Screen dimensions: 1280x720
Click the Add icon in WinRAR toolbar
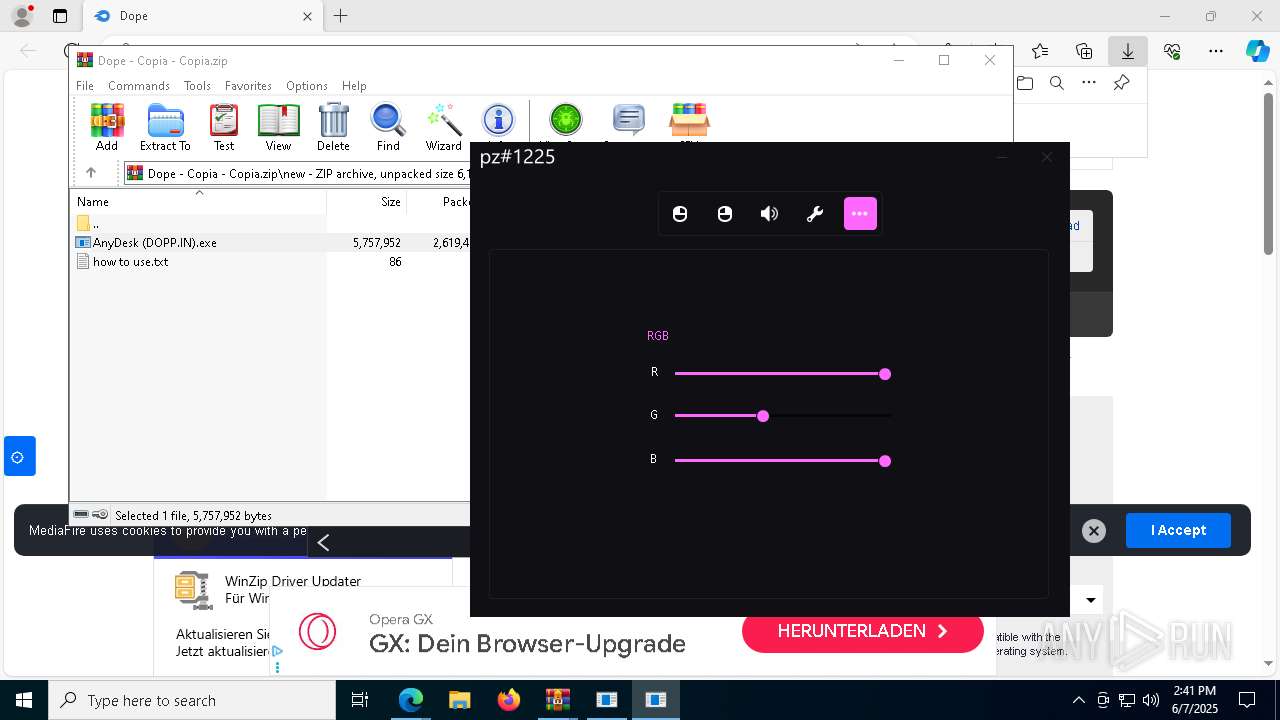pos(107,128)
